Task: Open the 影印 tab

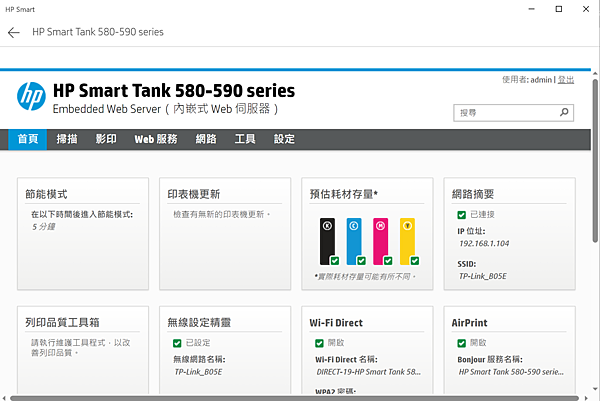Action: pyautogui.click(x=106, y=139)
